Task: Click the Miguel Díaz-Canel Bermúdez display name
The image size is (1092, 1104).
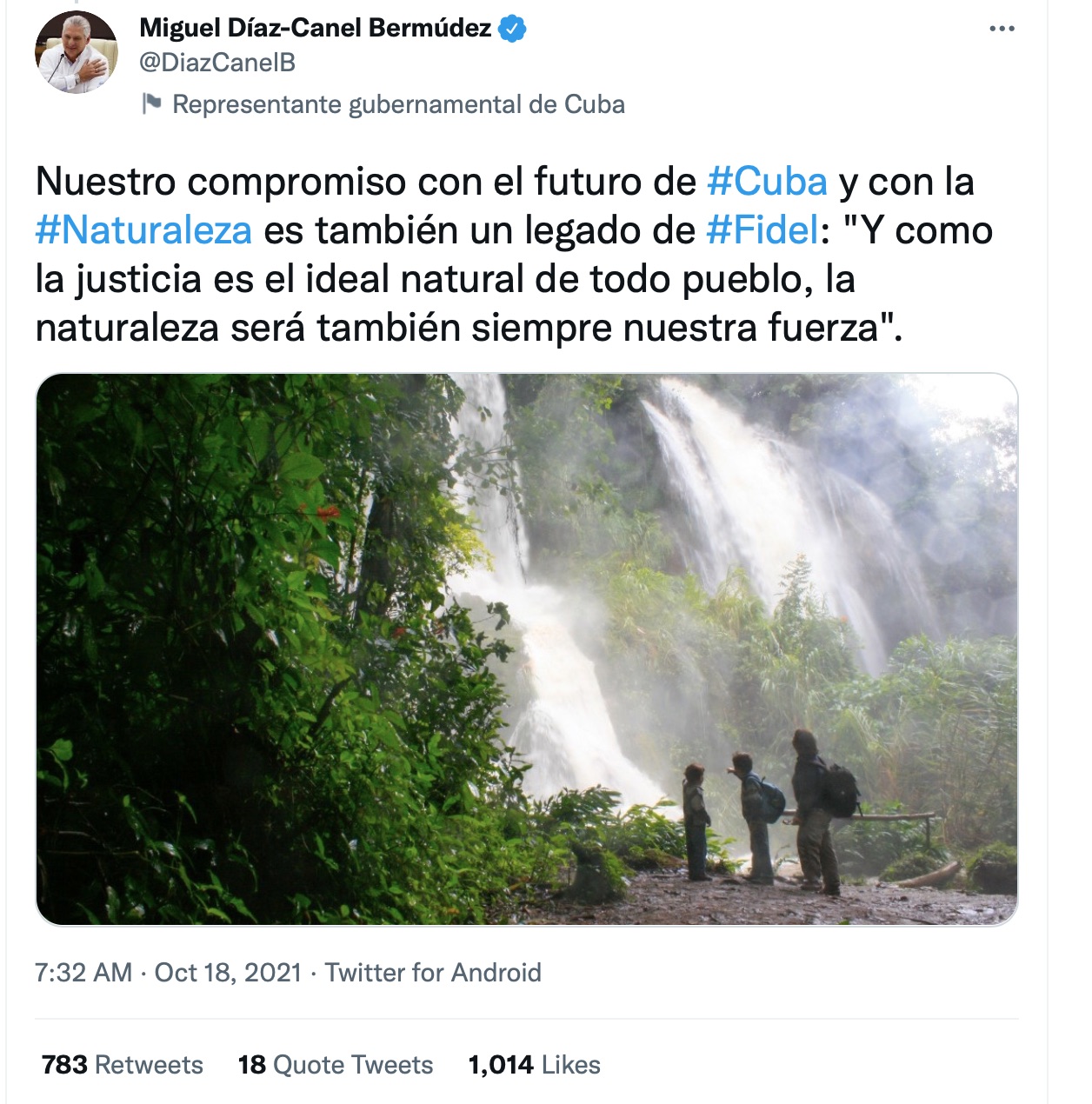Action: point(316,28)
